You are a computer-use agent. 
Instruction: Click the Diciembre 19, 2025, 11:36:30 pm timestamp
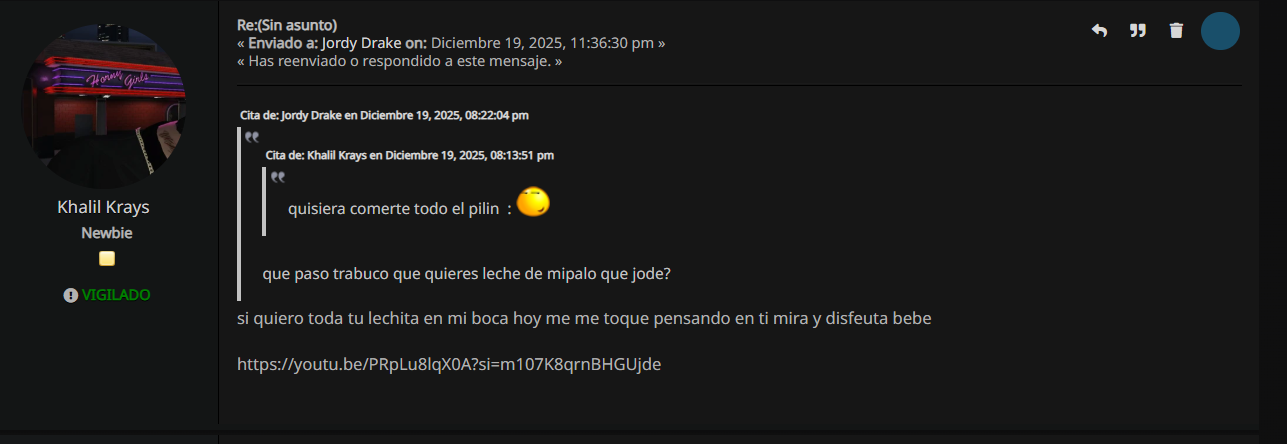coord(543,43)
